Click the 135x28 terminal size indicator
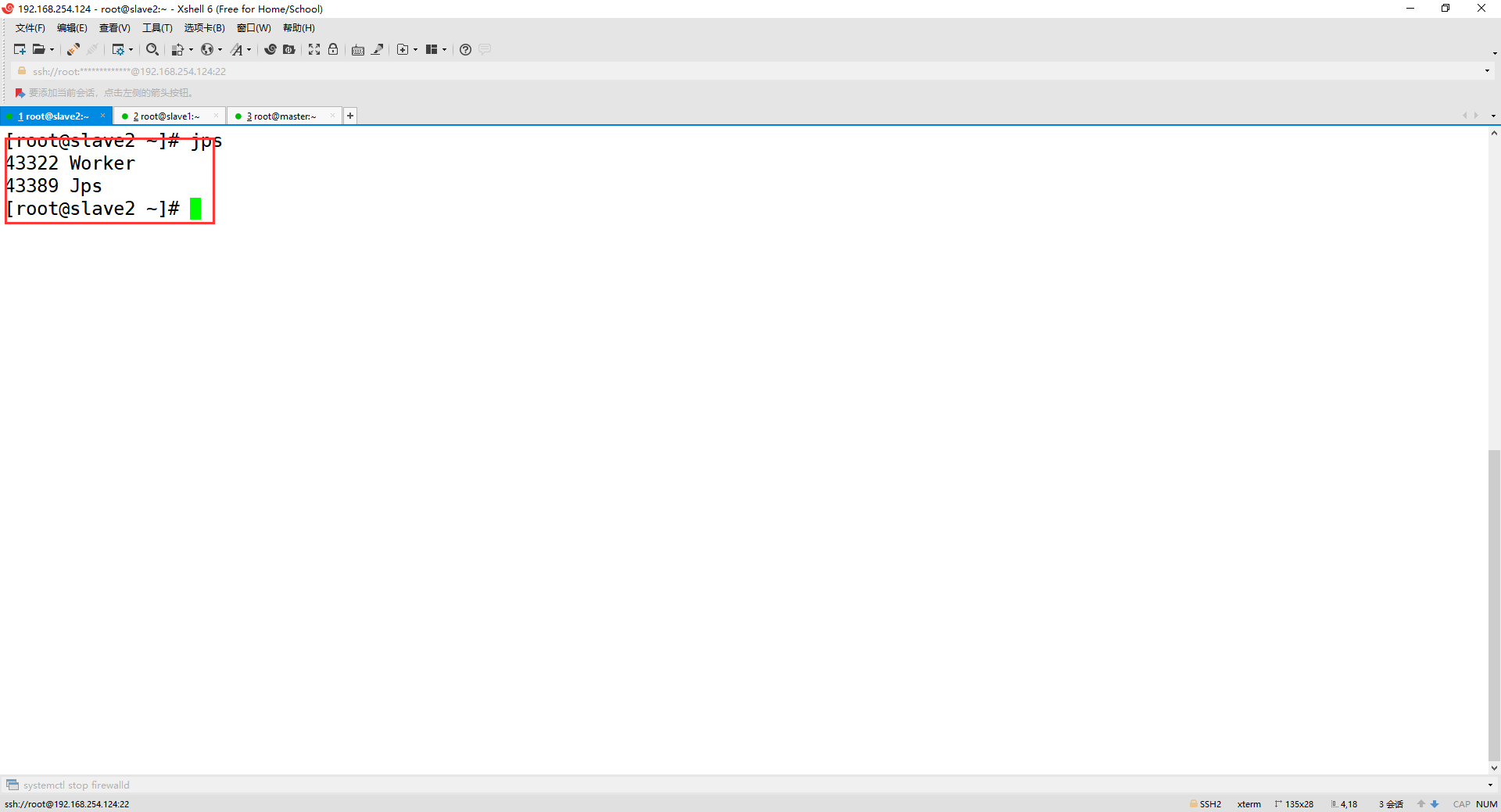The height and width of the screenshot is (812, 1501). pyautogui.click(x=1294, y=803)
